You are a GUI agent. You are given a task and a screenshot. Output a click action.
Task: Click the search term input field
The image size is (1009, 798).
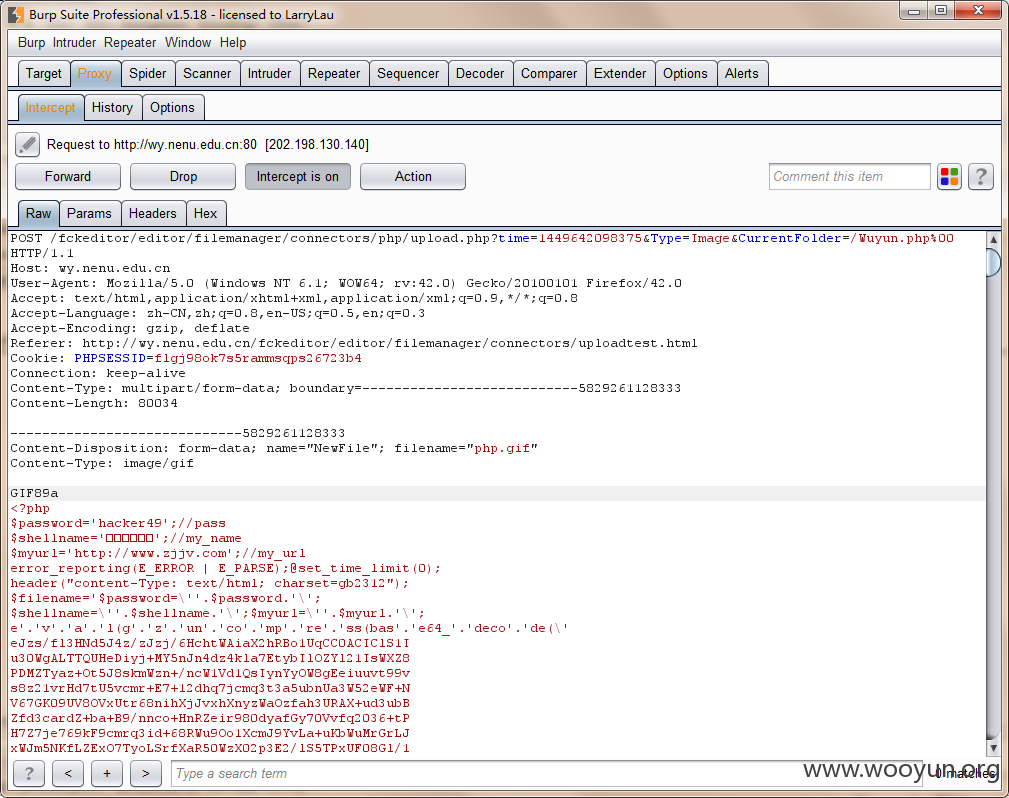547,773
